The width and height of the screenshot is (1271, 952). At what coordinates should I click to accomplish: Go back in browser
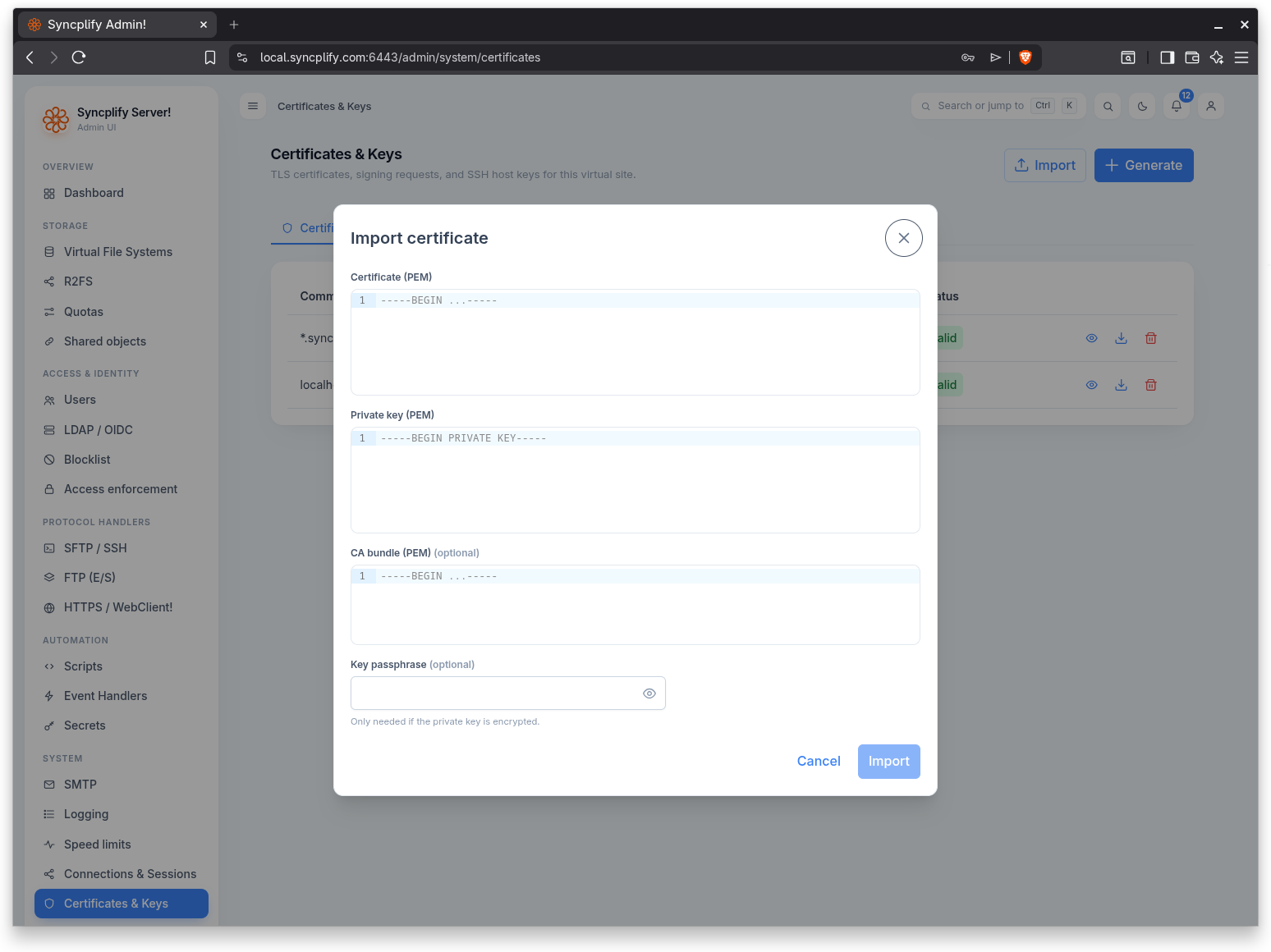[x=30, y=57]
